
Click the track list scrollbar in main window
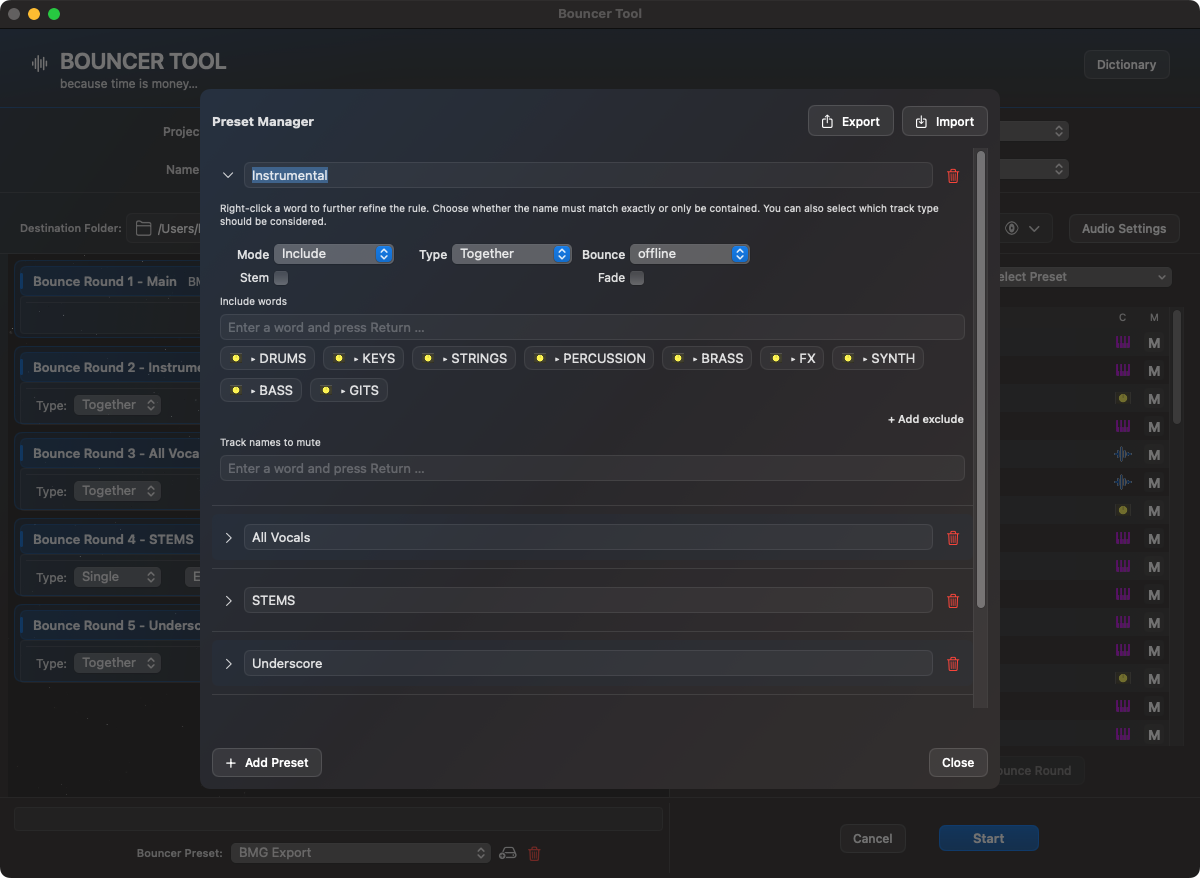pos(1177,365)
